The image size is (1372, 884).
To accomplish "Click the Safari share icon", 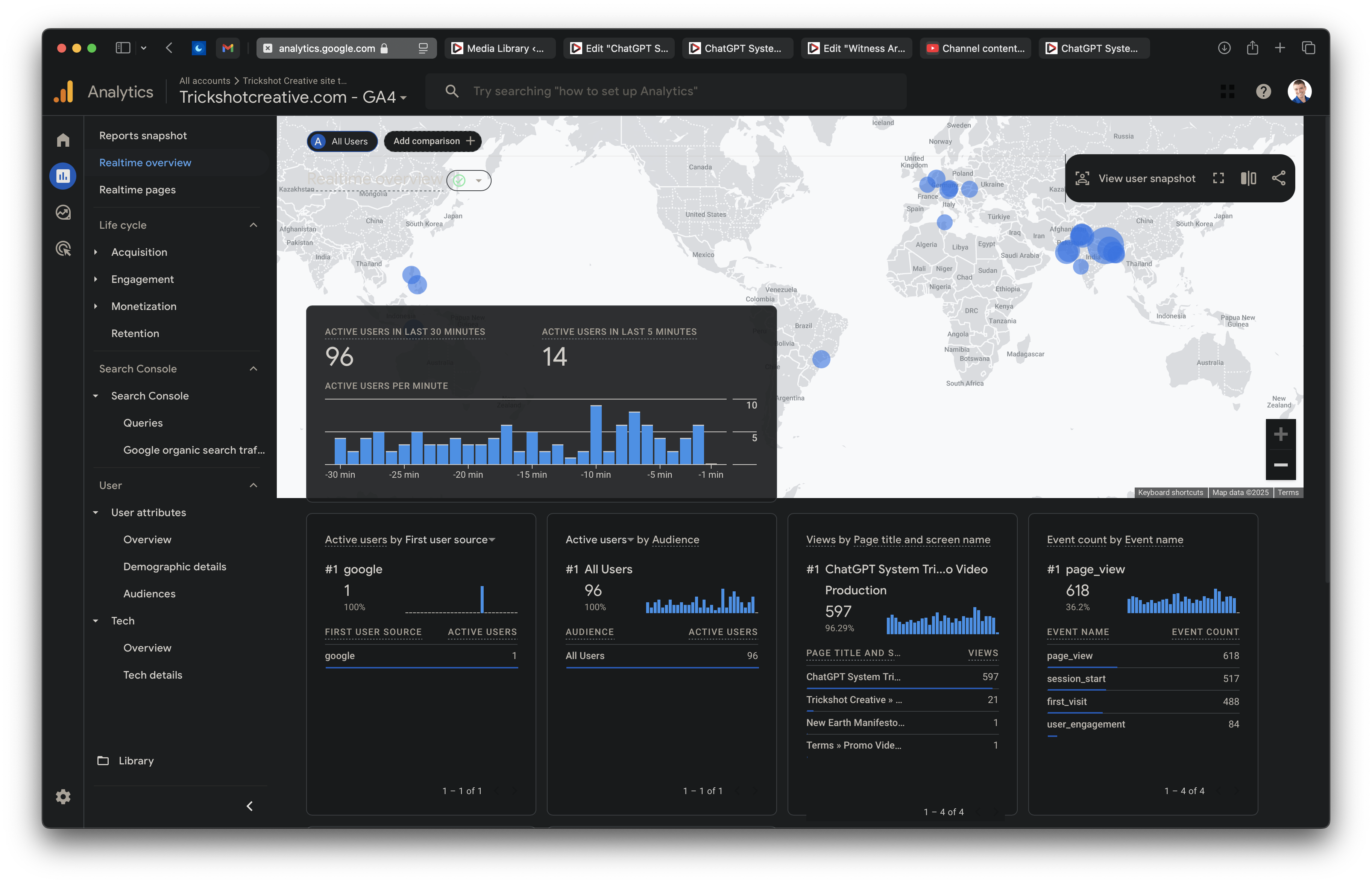I will [x=1253, y=48].
